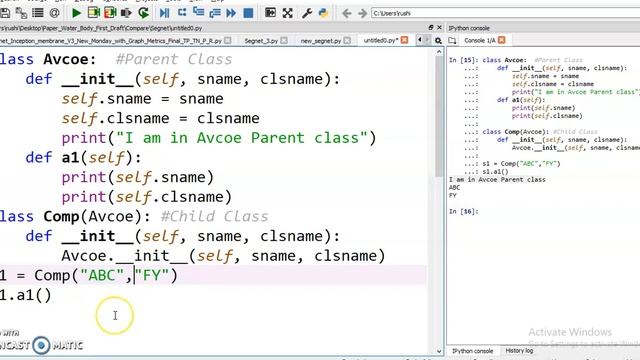Viewport: 640px width, 360px height.
Task: Click the "self.sname = sname" line
Action: (142, 99)
